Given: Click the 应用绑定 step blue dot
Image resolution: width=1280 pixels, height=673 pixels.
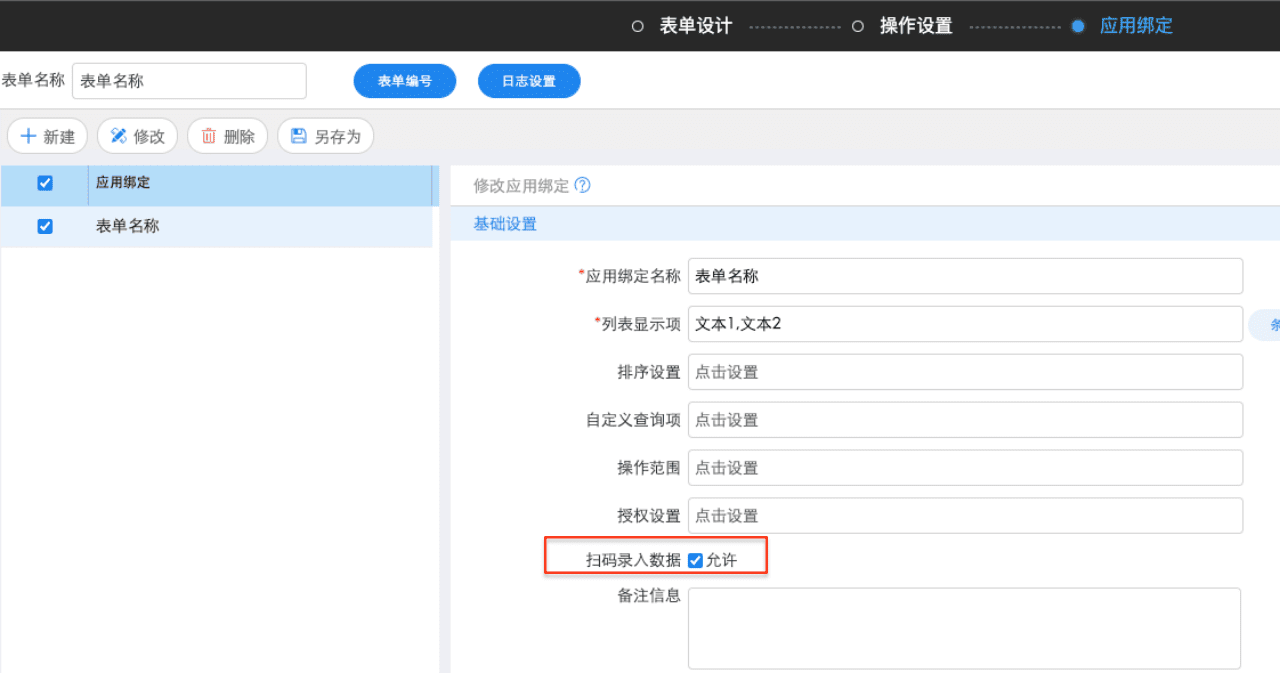Looking at the screenshot, I should pos(1078,27).
